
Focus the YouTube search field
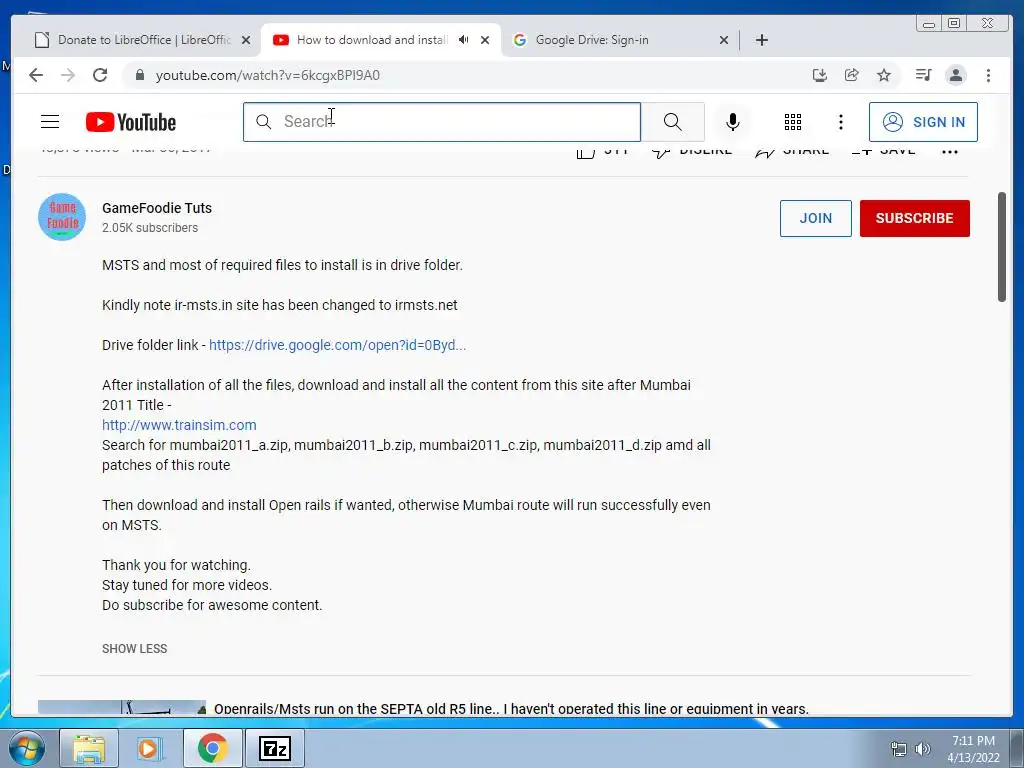coord(442,121)
